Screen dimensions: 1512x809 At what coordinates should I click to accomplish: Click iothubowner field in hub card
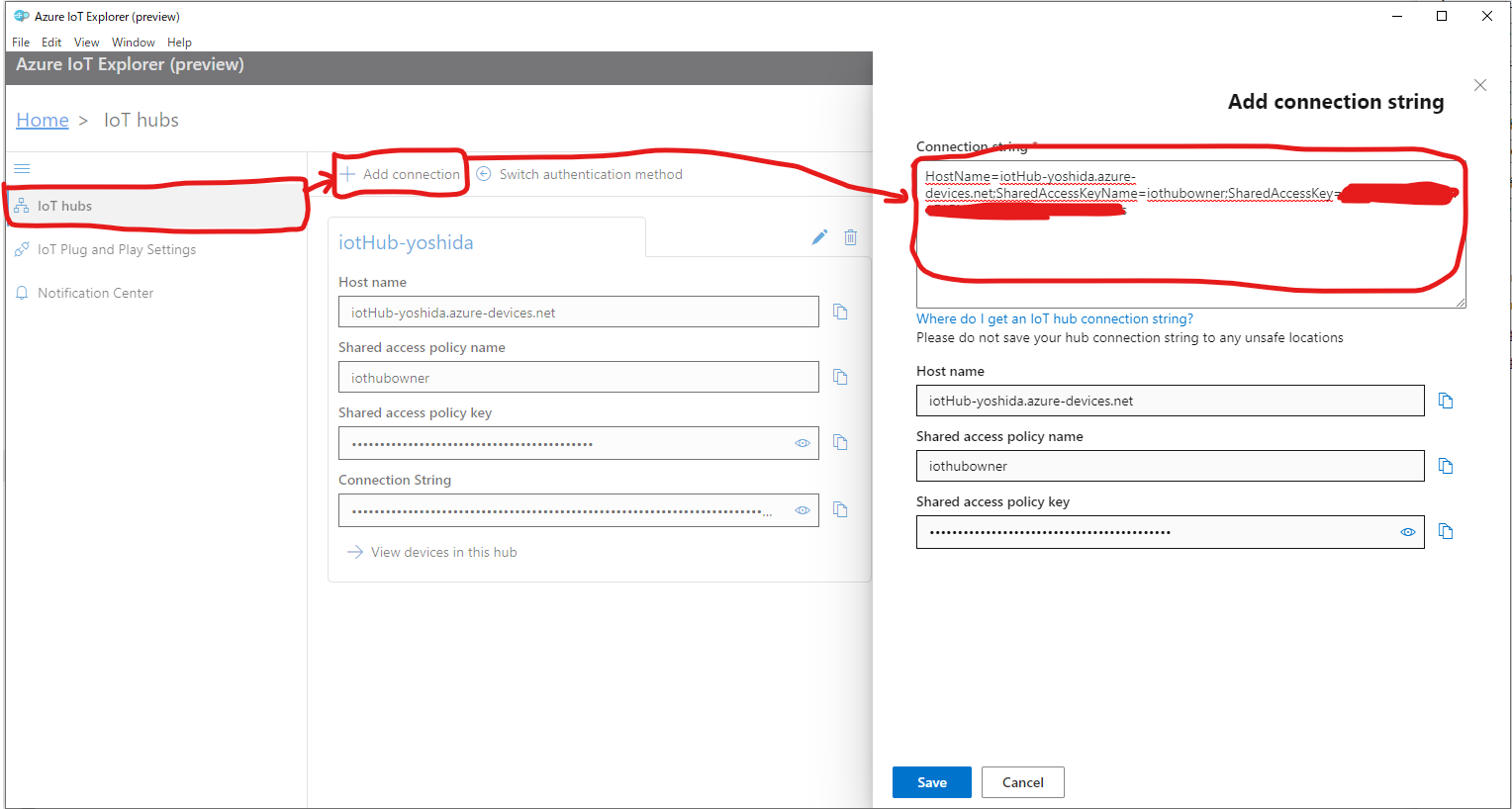point(579,377)
